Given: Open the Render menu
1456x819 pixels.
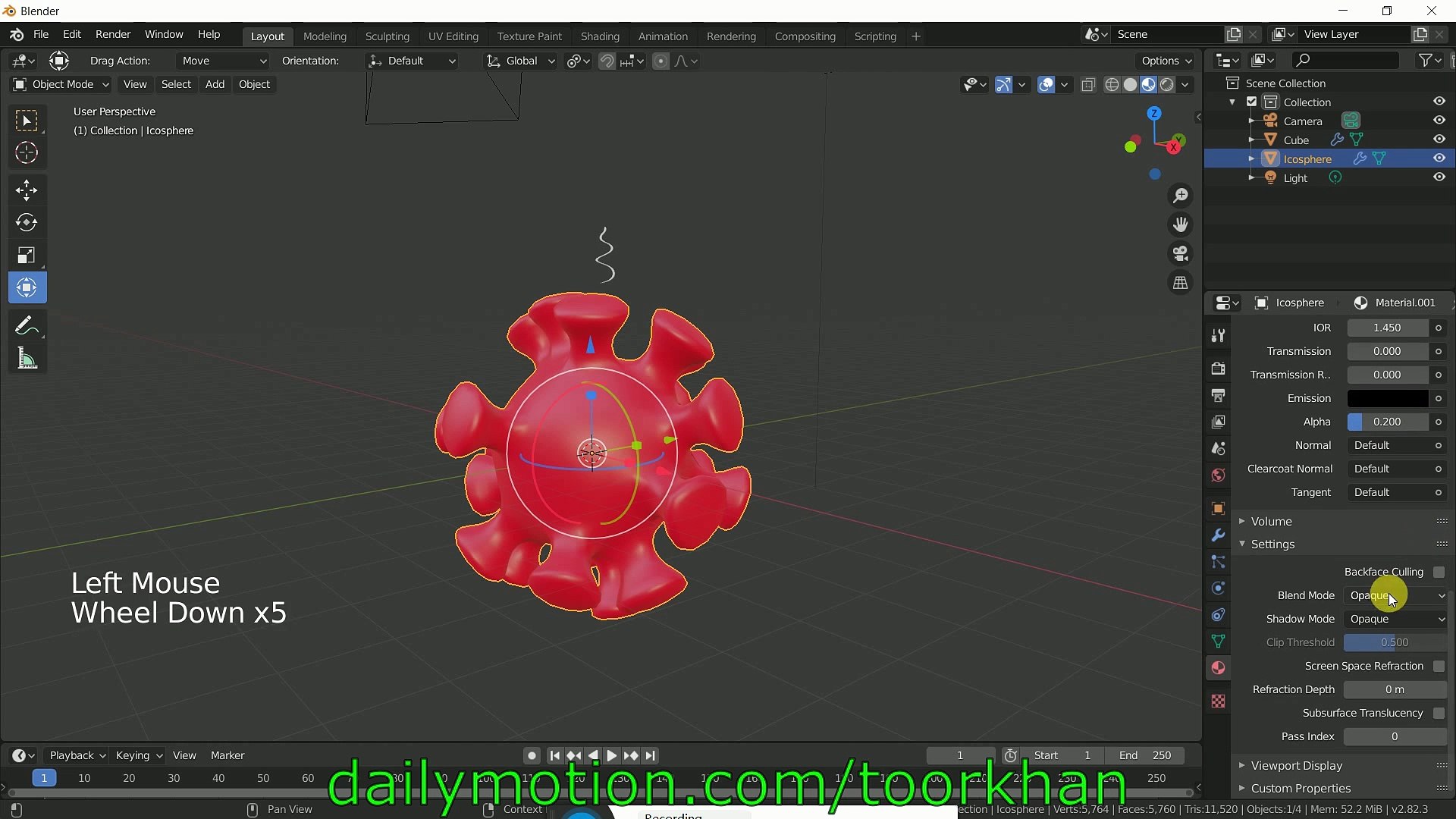Looking at the screenshot, I should point(113,34).
